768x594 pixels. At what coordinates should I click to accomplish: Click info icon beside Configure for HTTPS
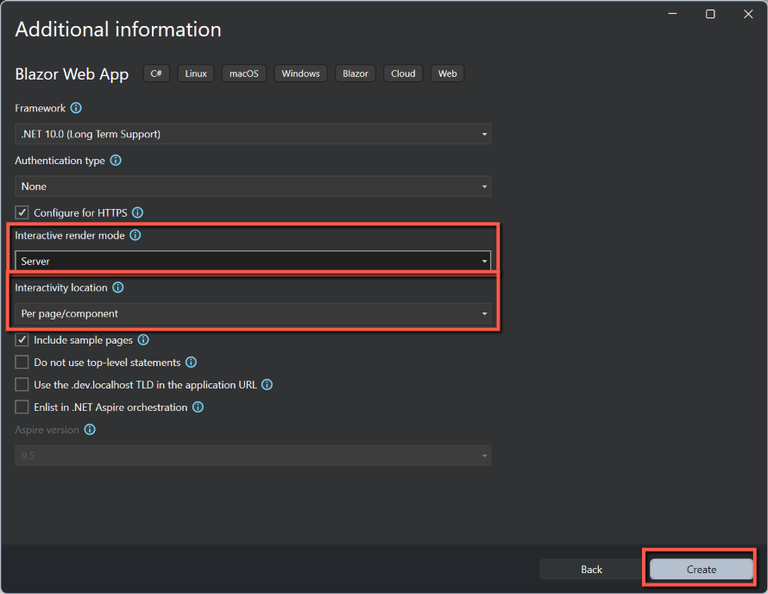click(138, 213)
